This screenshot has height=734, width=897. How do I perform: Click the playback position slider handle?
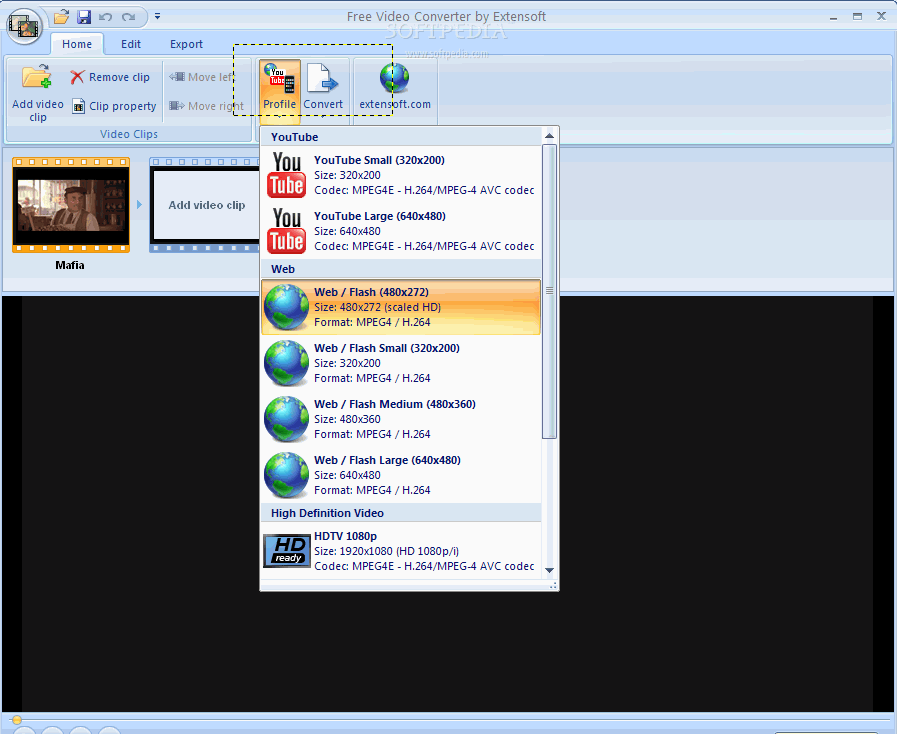17,720
